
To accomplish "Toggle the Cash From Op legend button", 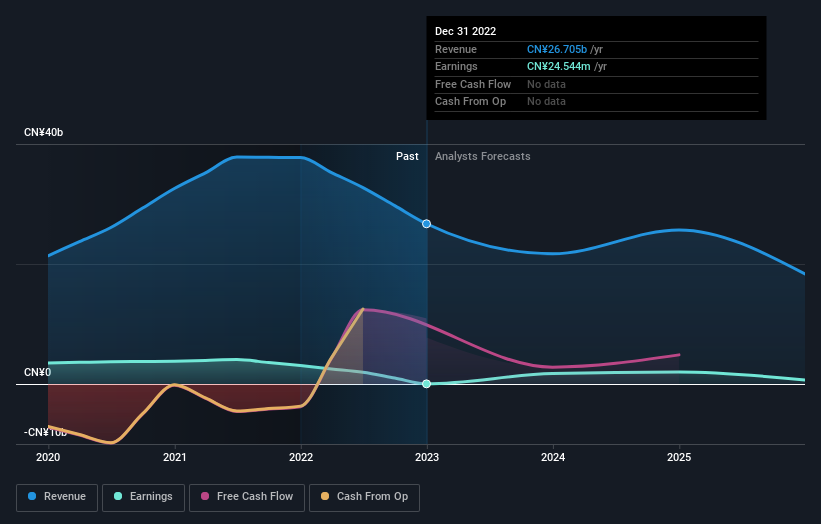I will coord(364,497).
